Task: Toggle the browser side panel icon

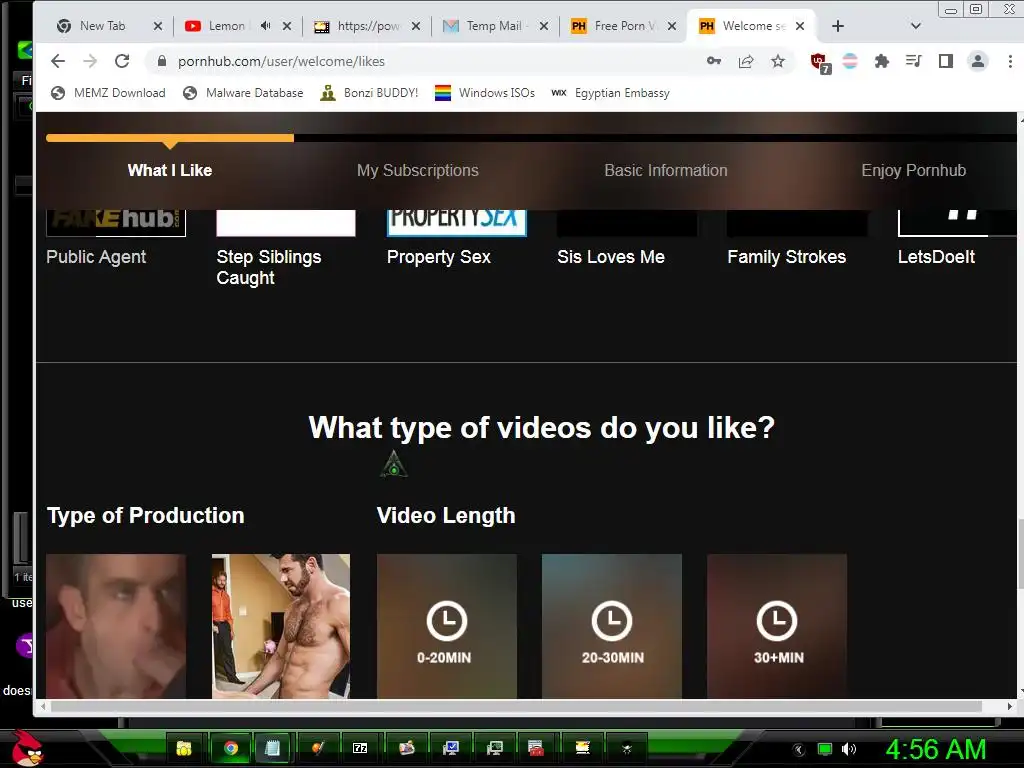Action: [946, 61]
